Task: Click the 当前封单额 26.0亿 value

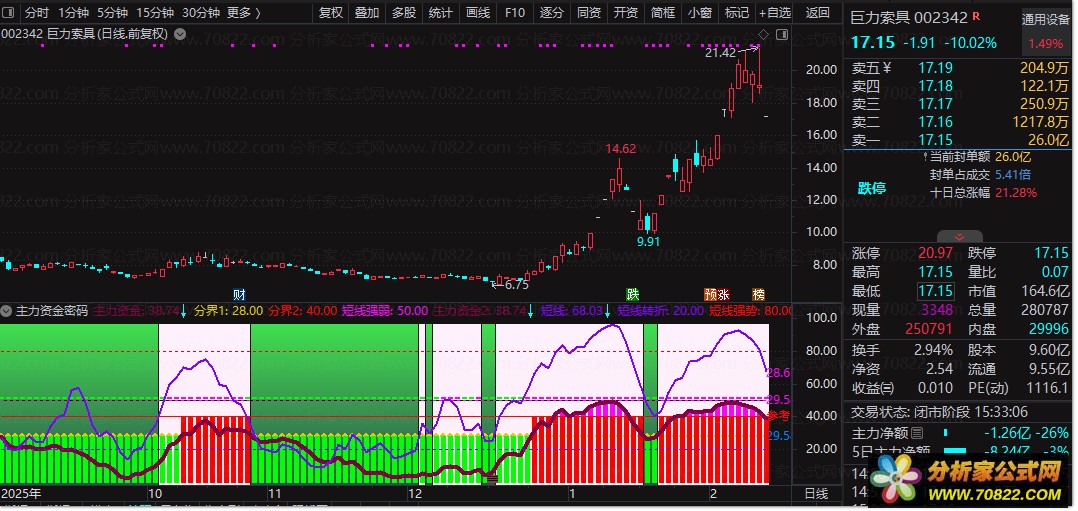Action: point(1014,157)
